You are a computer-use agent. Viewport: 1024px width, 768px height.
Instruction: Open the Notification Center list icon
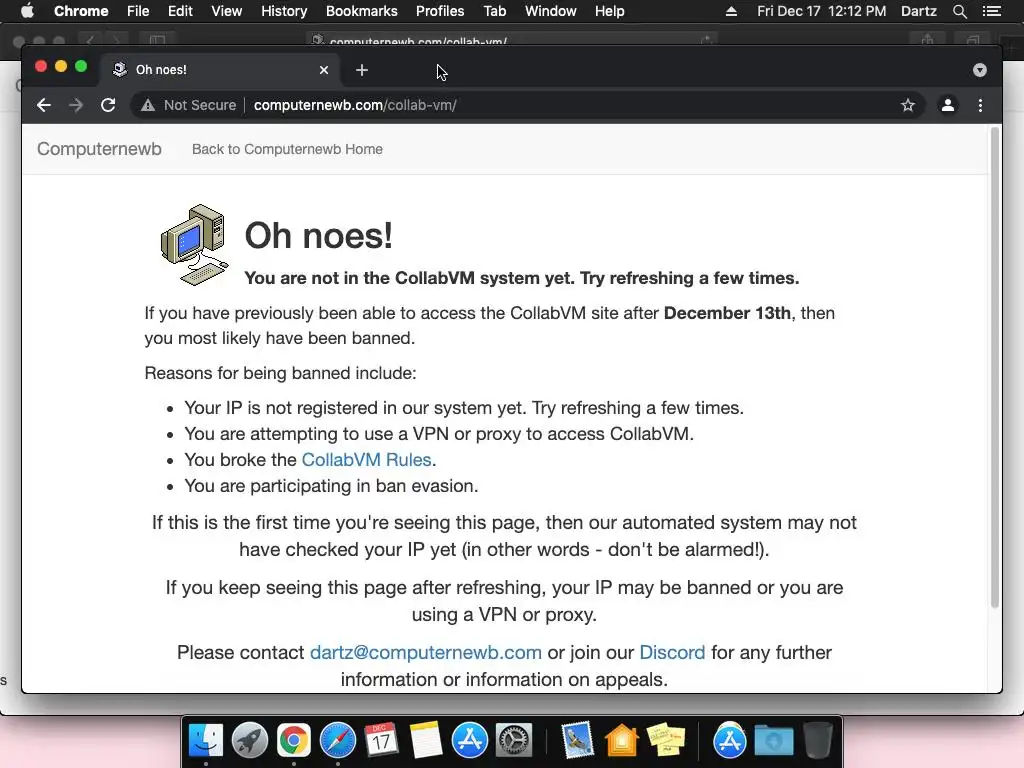pos(991,11)
